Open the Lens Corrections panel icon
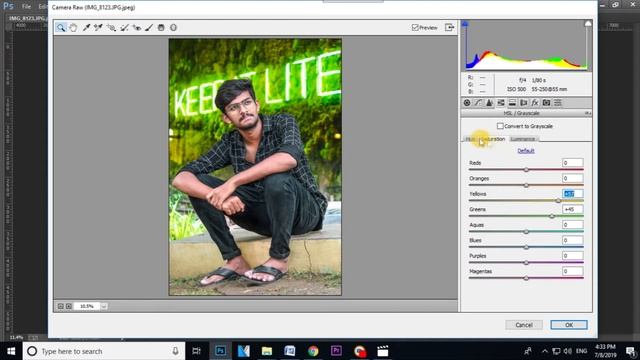Screen dimensions: 640x360 (x=524, y=103)
